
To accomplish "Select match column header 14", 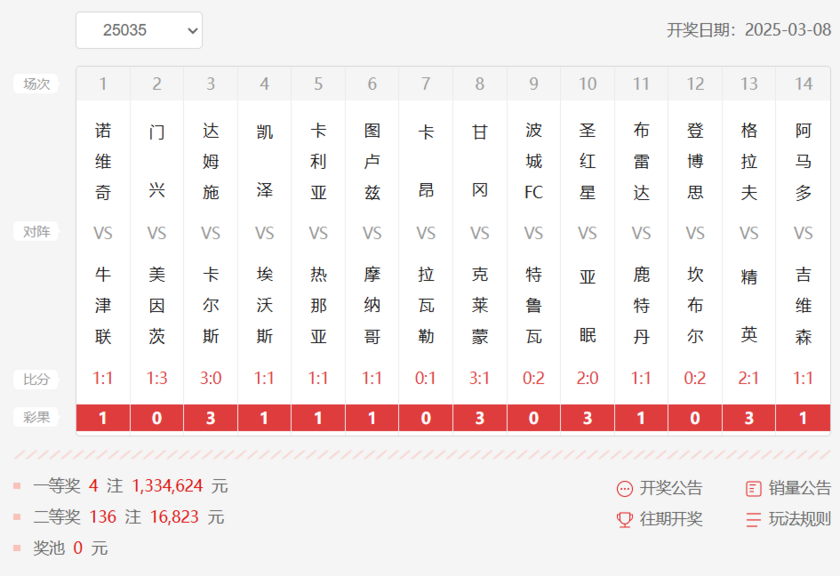I will pyautogui.click(x=803, y=84).
